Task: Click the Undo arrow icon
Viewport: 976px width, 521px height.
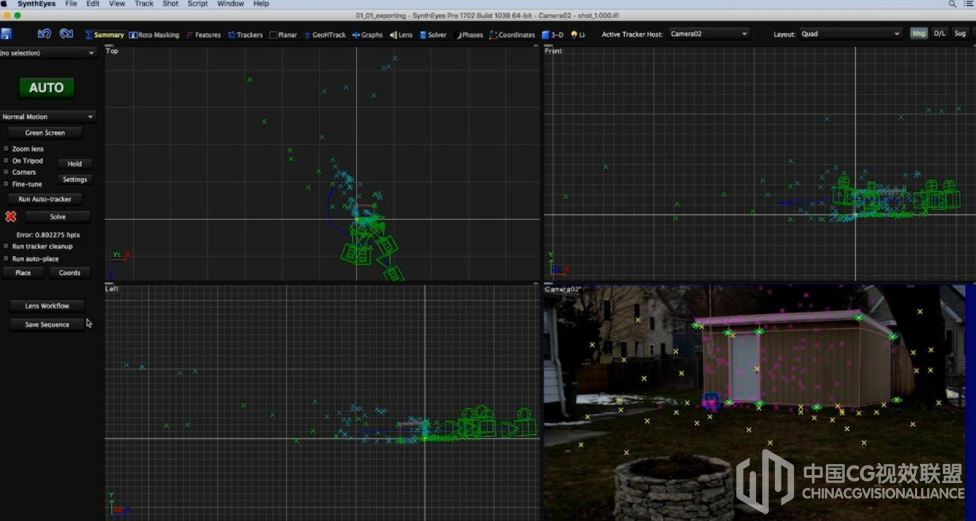Action: click(44, 34)
